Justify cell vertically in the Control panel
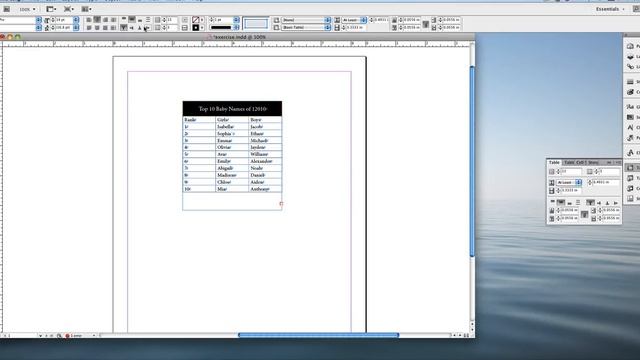 pyautogui.click(x=148, y=20)
